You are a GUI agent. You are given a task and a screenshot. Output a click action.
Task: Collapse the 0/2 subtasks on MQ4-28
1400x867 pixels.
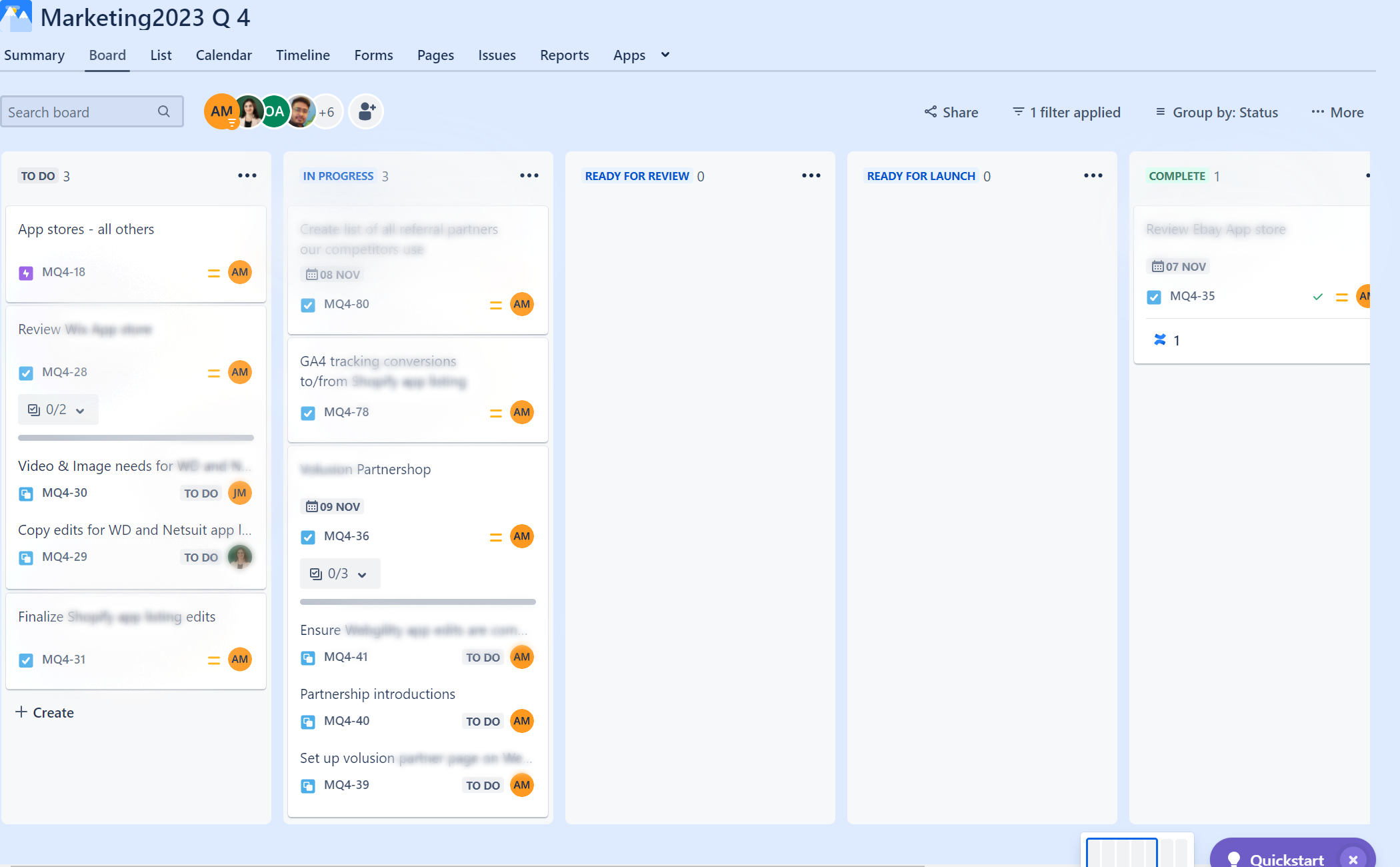coord(58,409)
